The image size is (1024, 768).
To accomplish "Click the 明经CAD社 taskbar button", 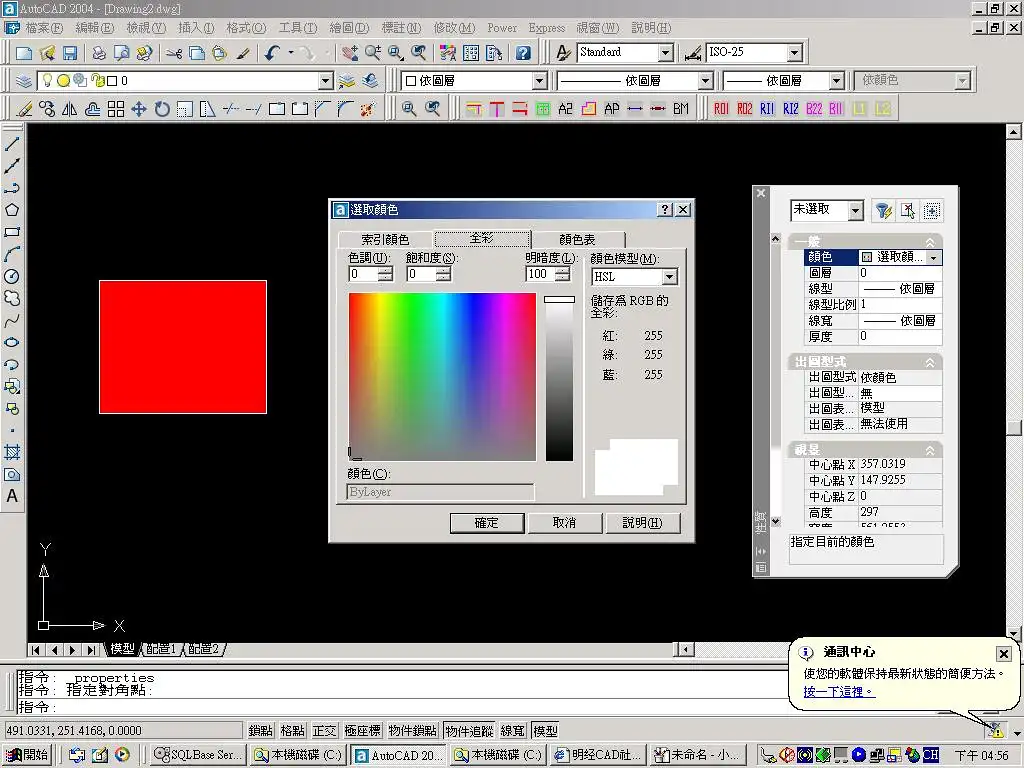I will [599, 755].
